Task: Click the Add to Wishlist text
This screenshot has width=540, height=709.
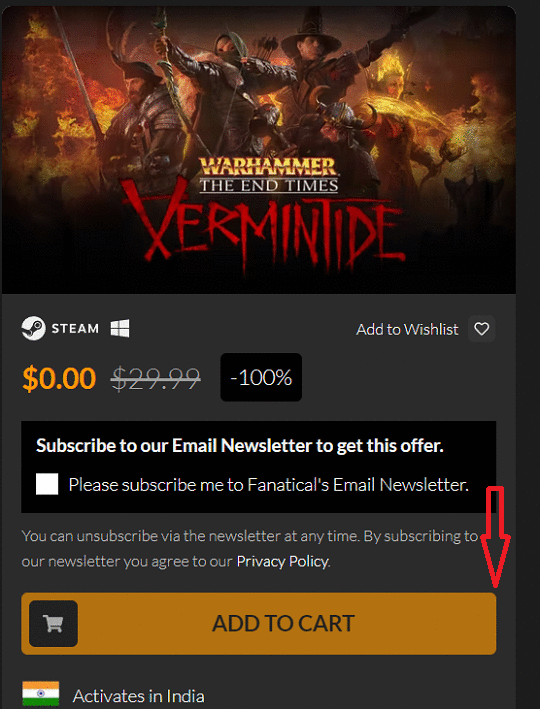Action: [x=407, y=329]
